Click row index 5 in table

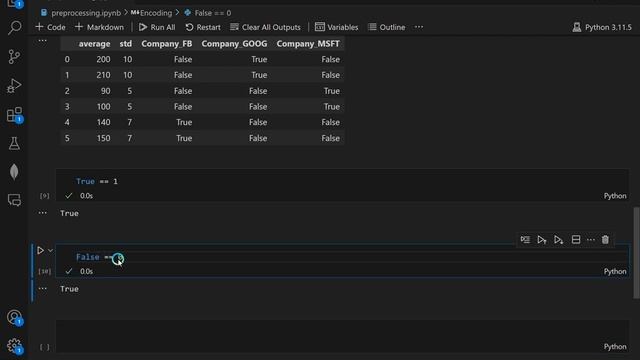(67, 138)
